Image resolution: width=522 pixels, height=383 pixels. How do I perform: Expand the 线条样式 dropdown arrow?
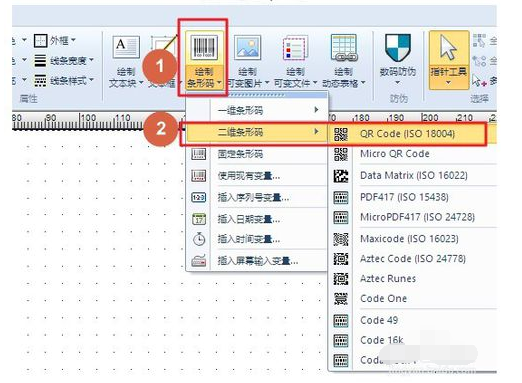coord(91,80)
